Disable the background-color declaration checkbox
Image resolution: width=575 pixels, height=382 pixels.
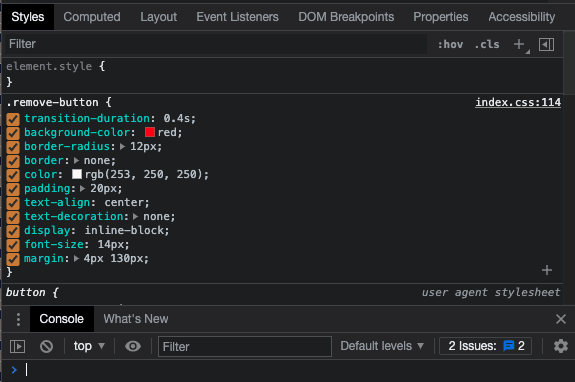[13, 133]
